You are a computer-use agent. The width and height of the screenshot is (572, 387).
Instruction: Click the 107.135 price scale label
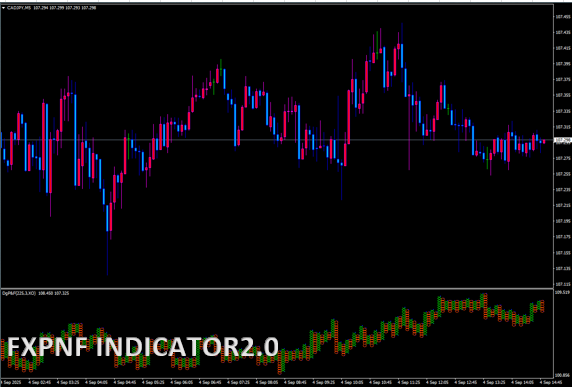click(562, 268)
